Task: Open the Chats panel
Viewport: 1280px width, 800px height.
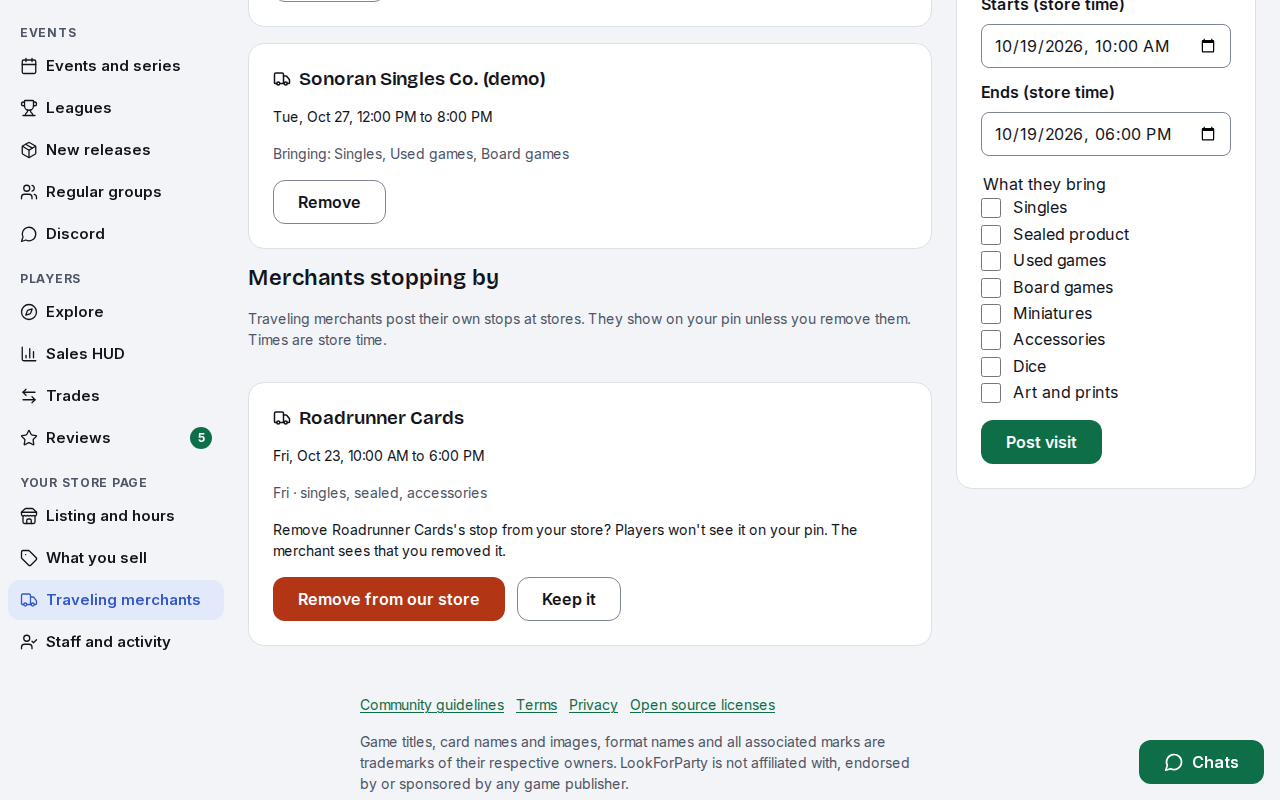Action: (1201, 762)
